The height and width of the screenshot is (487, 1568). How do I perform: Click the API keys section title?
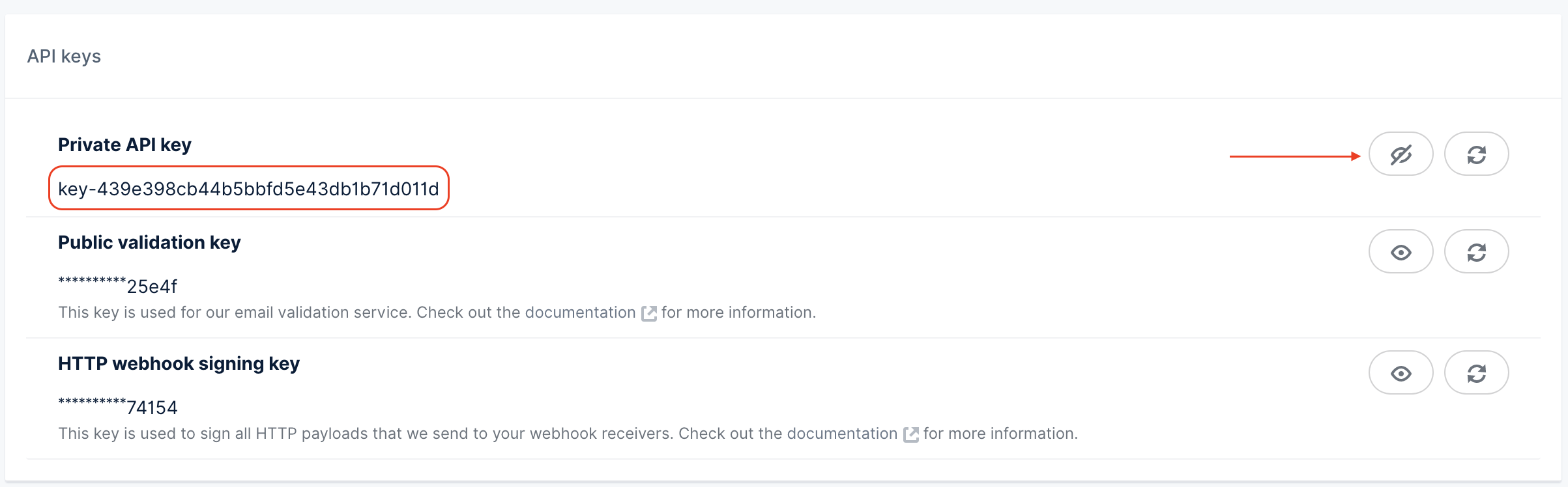tap(64, 57)
